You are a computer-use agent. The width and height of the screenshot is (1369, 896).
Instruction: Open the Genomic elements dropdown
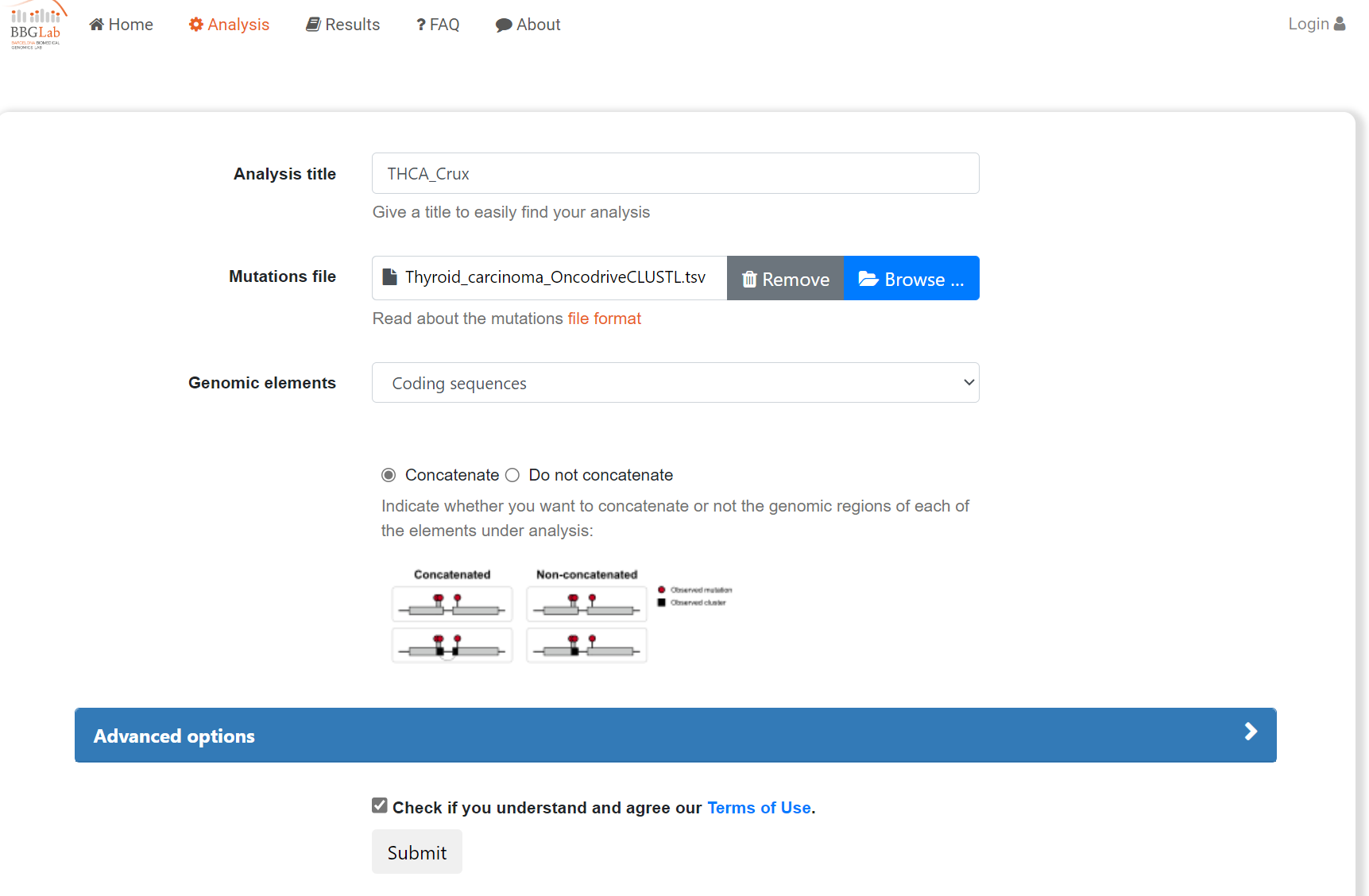tap(675, 383)
